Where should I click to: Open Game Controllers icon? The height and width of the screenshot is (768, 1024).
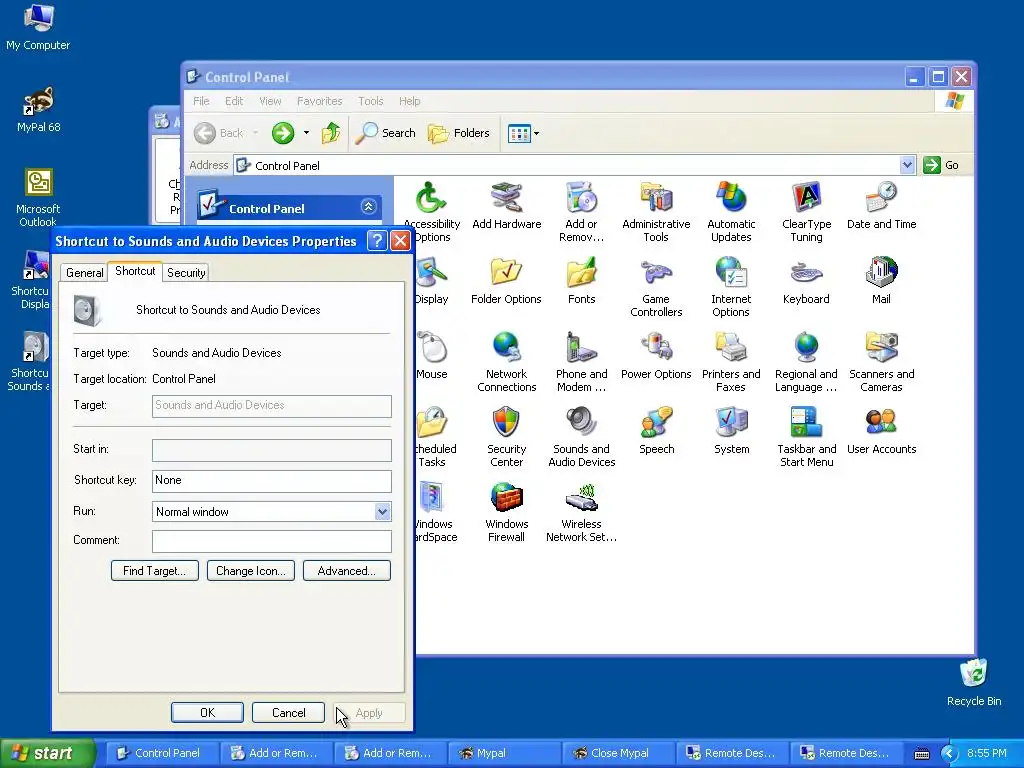(x=656, y=287)
